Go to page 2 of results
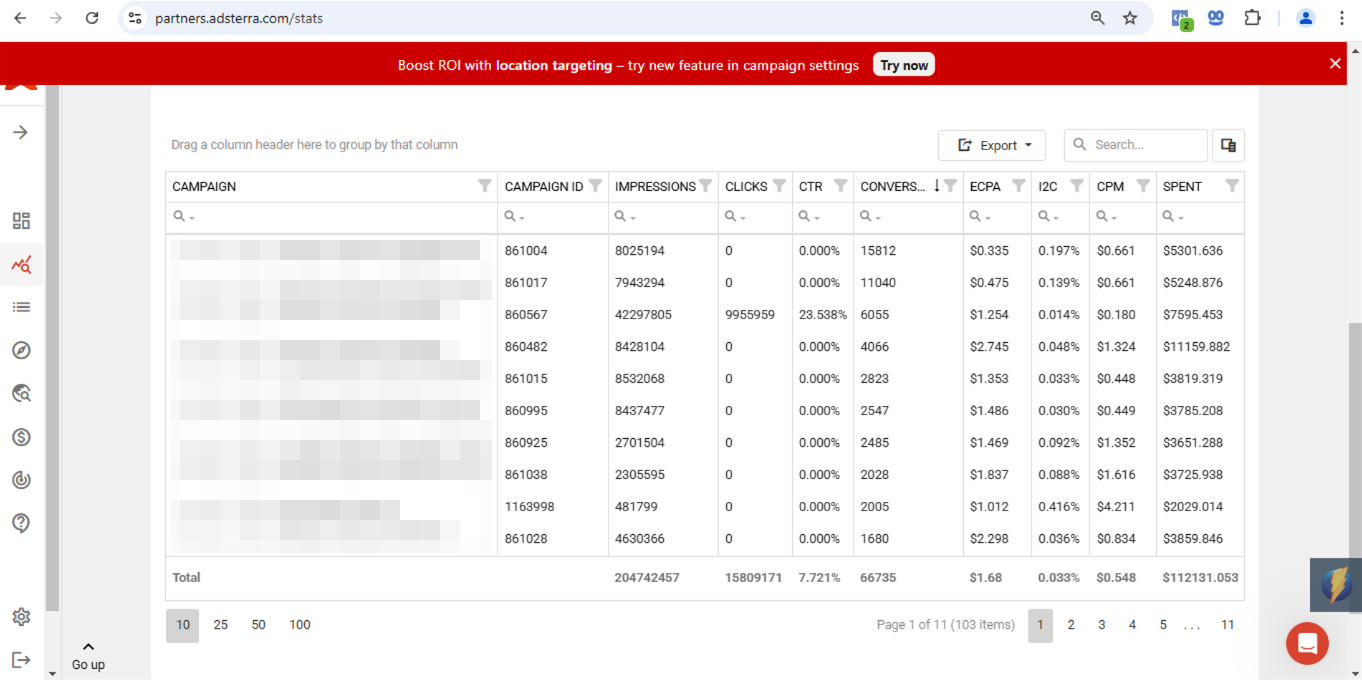Image resolution: width=1362 pixels, height=680 pixels. pyautogui.click(x=1071, y=625)
